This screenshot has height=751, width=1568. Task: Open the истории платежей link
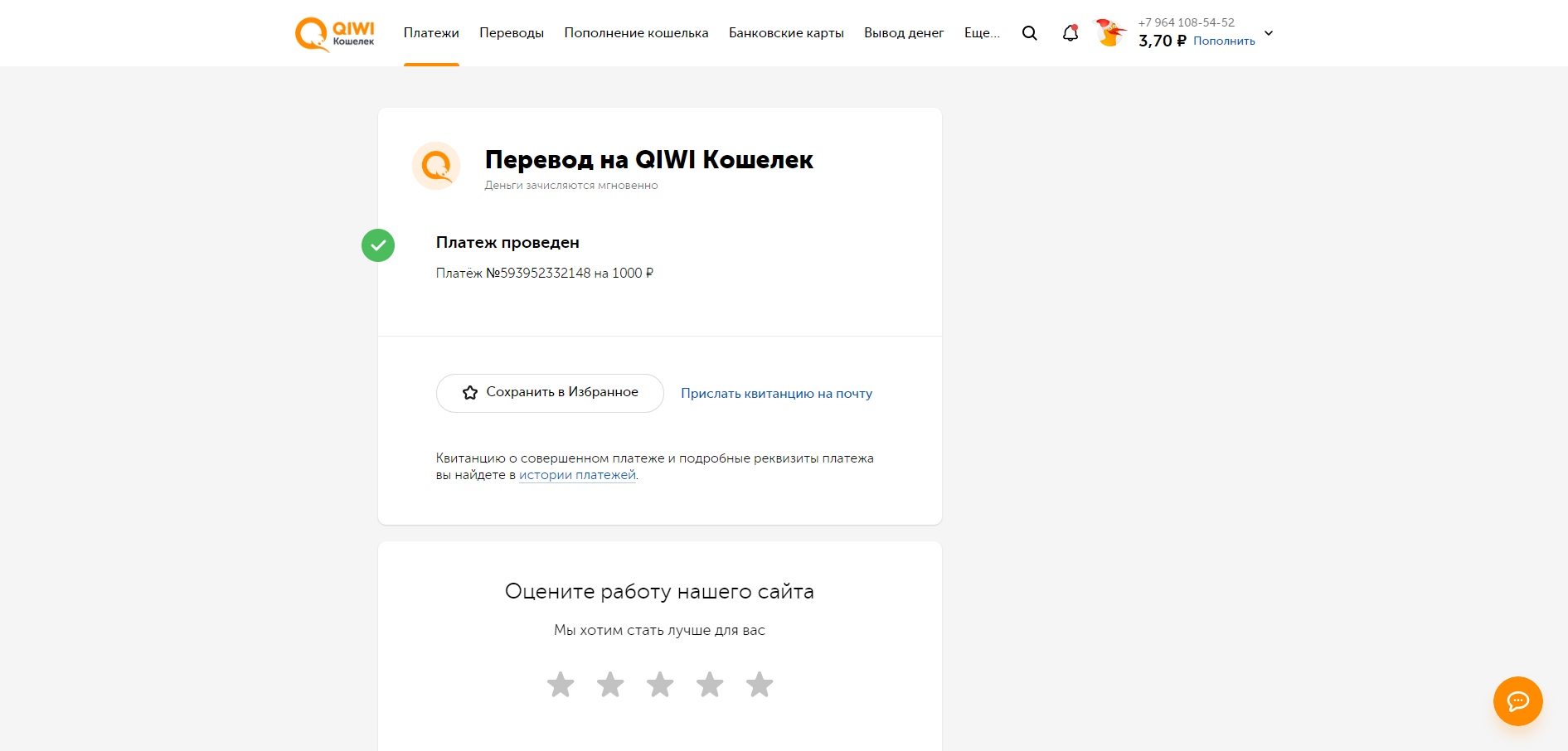[577, 475]
